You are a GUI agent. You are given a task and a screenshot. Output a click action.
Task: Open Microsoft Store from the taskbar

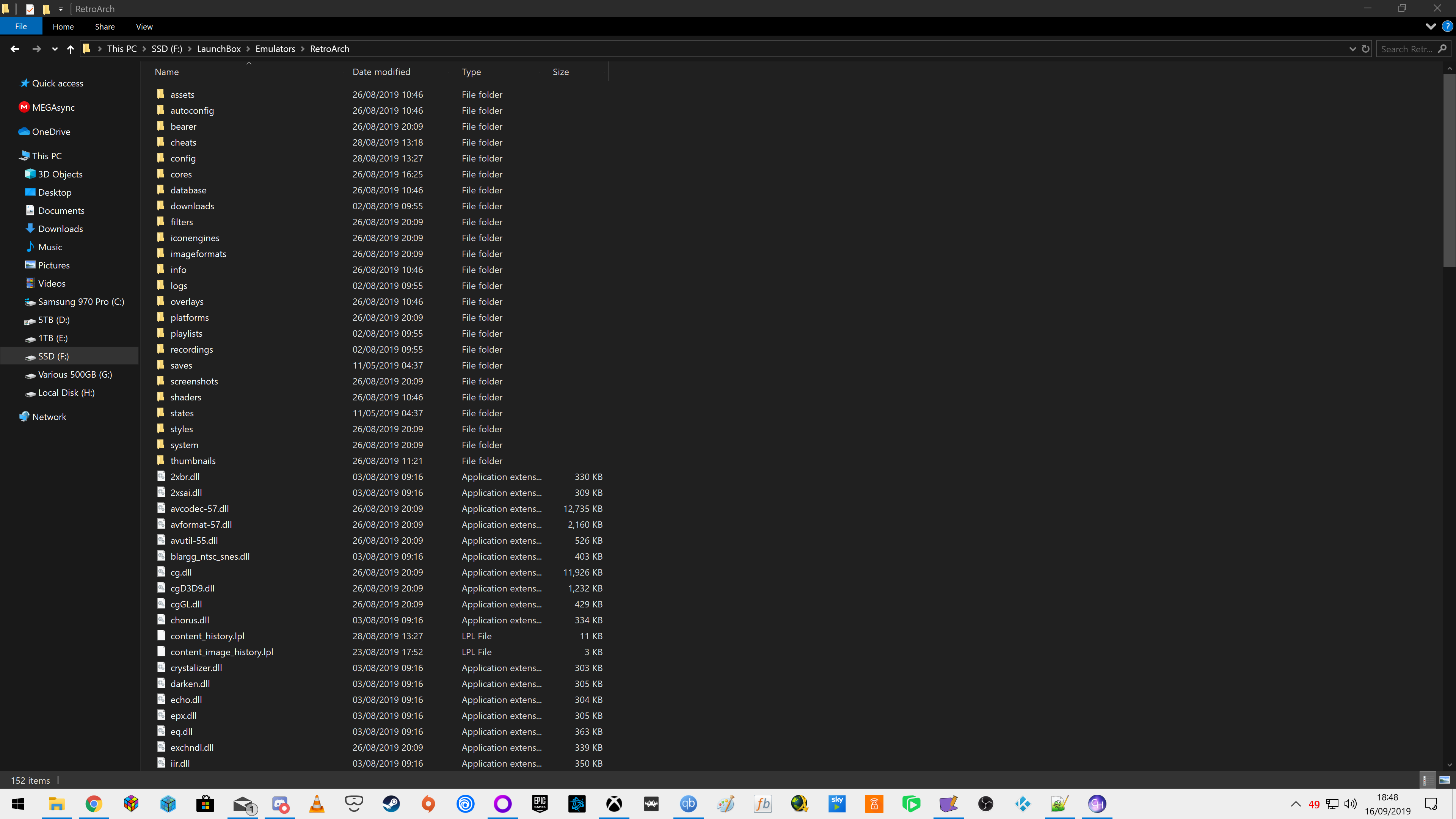[x=205, y=803]
